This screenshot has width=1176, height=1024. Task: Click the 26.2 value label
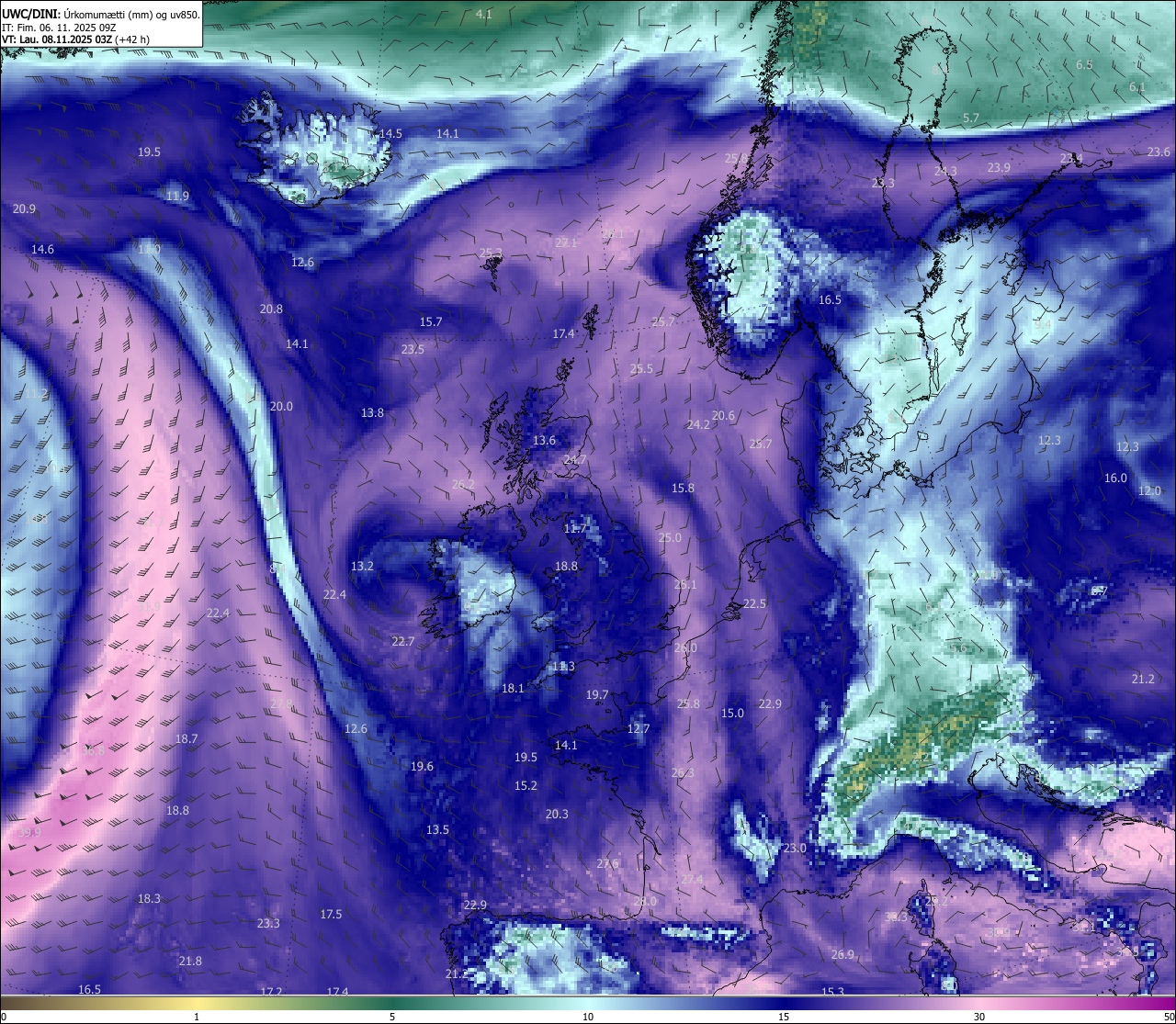click(464, 485)
